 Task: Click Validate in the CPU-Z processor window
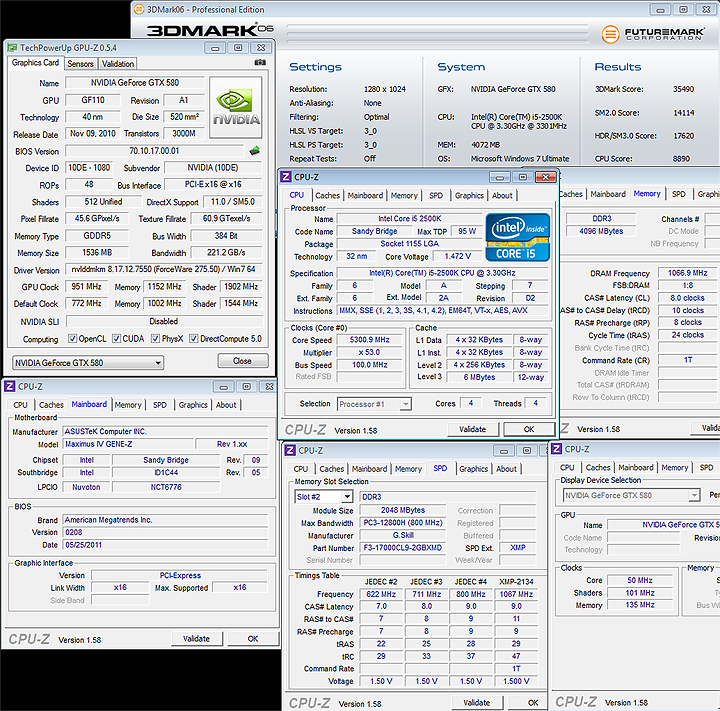(x=473, y=429)
